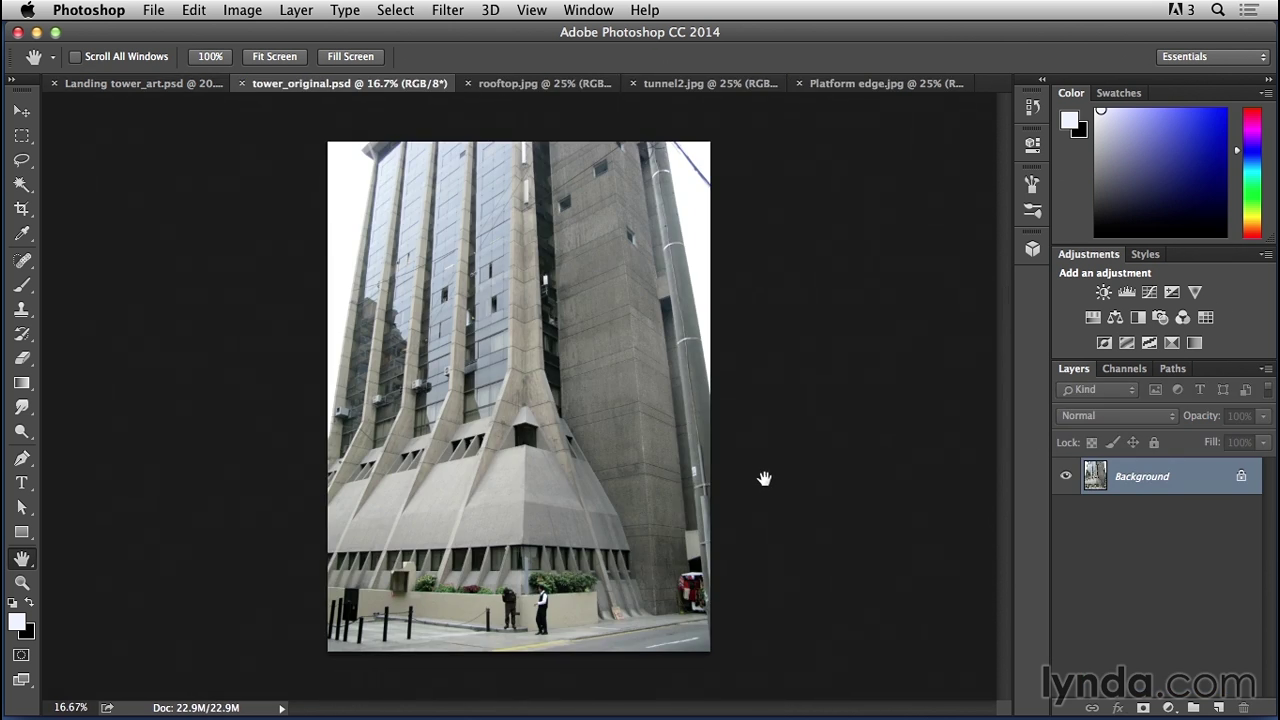Select the Lasso tool

[22, 160]
